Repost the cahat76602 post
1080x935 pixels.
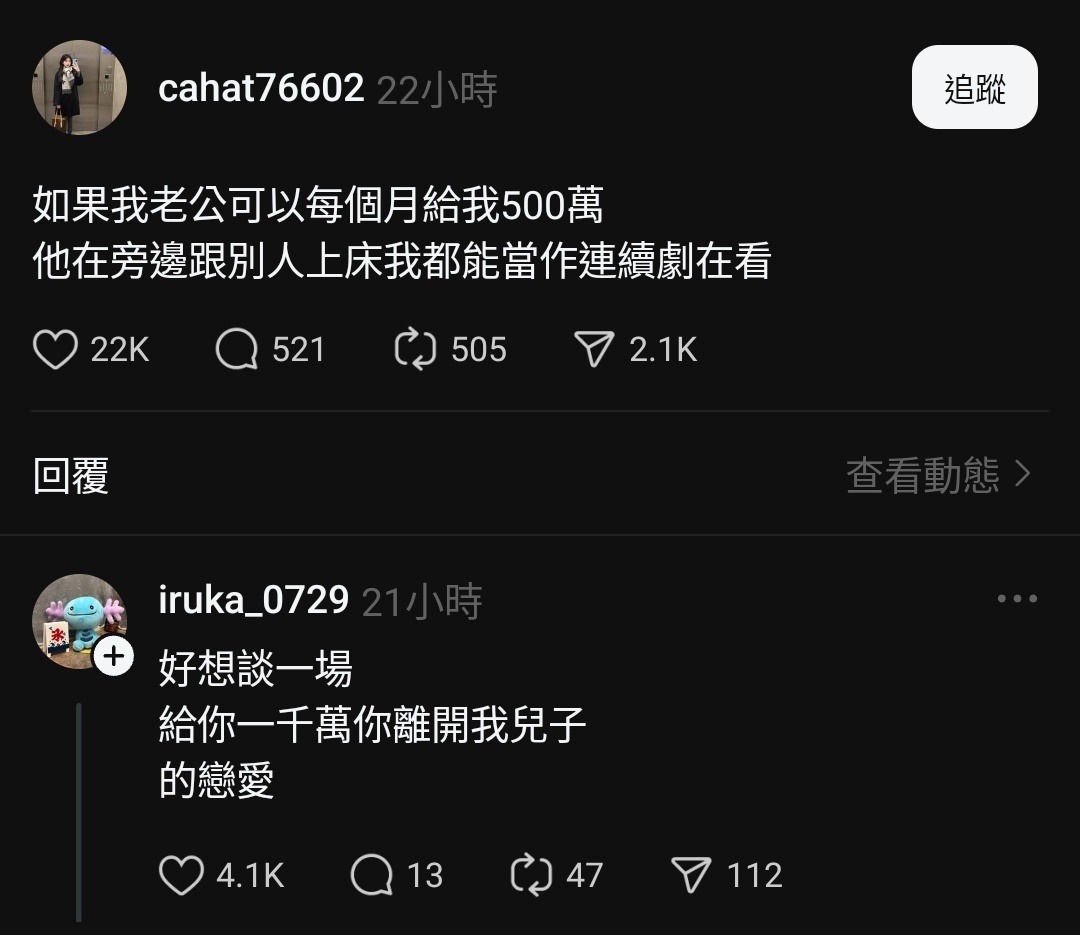[415, 349]
